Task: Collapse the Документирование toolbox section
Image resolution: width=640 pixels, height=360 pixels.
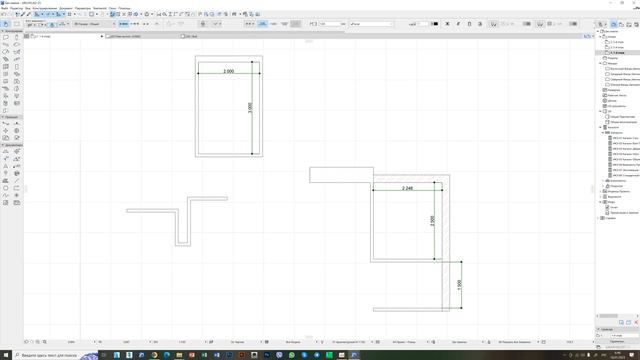Action: coord(3,145)
